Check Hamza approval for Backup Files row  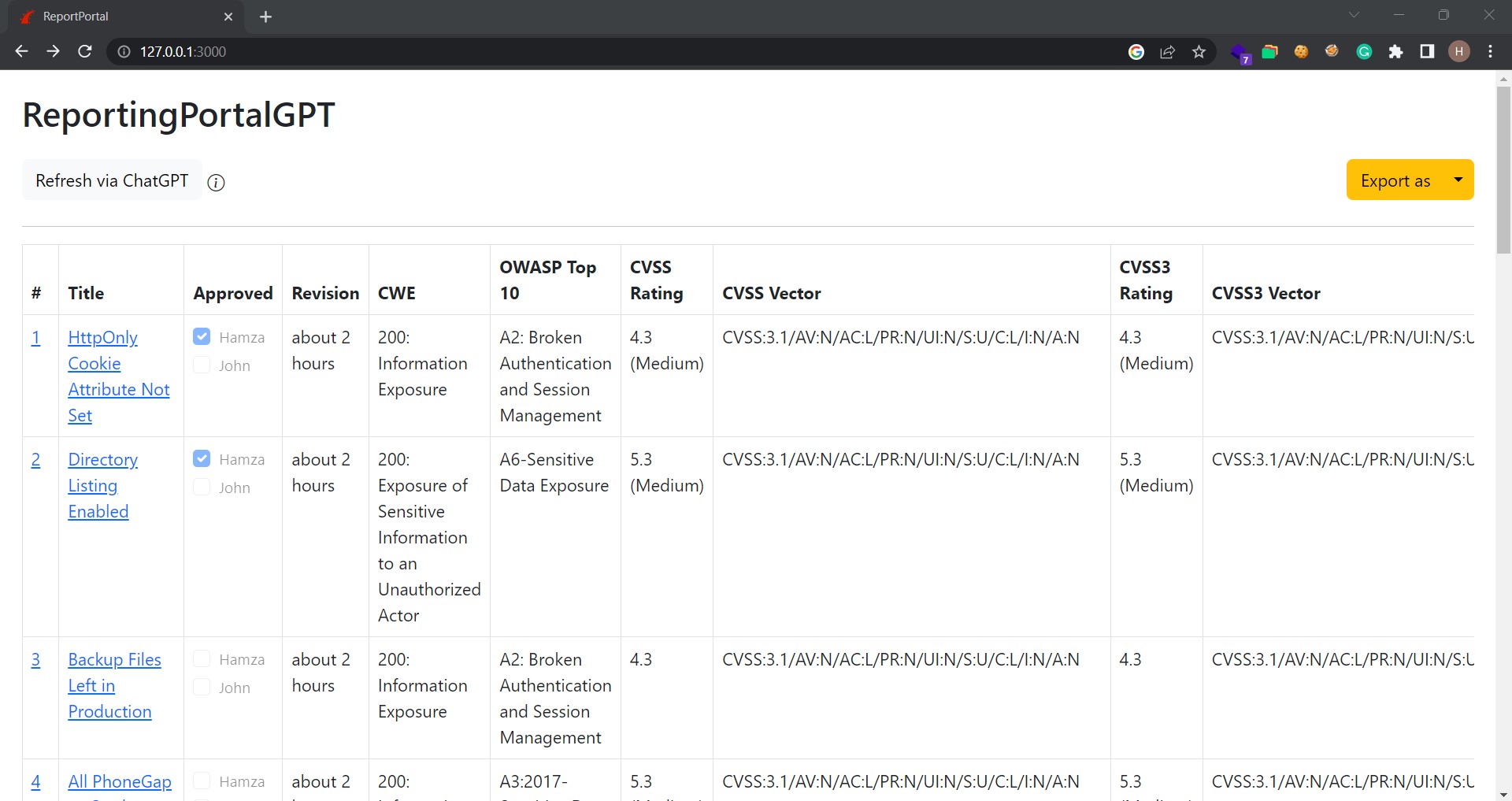tap(202, 658)
